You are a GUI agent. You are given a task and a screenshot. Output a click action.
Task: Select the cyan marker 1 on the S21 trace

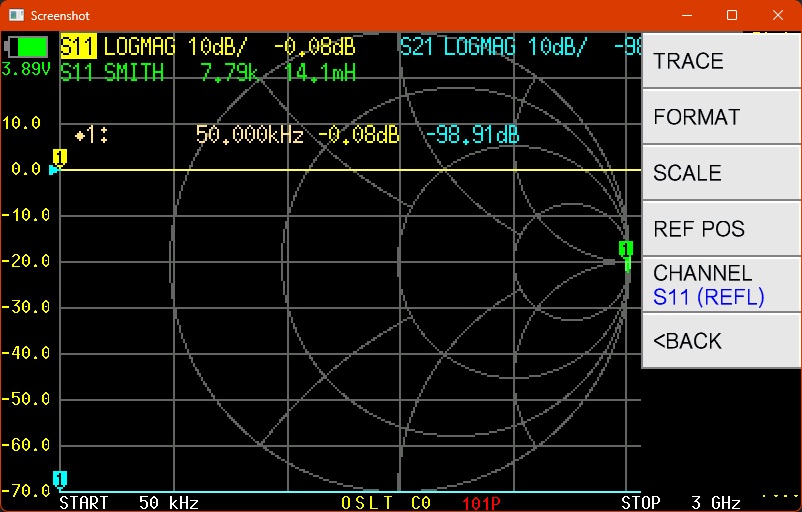(x=60, y=478)
